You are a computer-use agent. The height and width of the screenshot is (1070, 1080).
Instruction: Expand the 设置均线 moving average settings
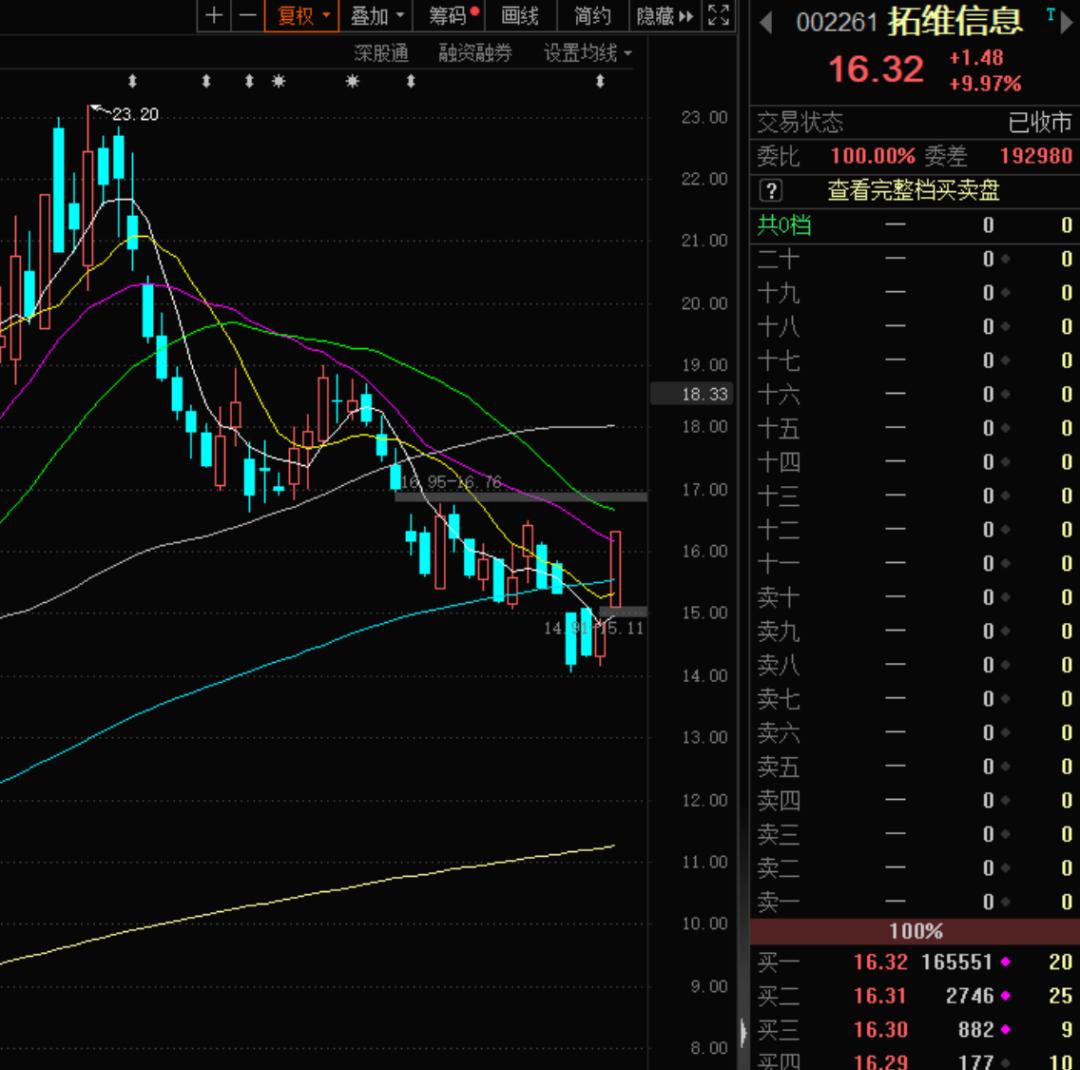pyautogui.click(x=587, y=53)
